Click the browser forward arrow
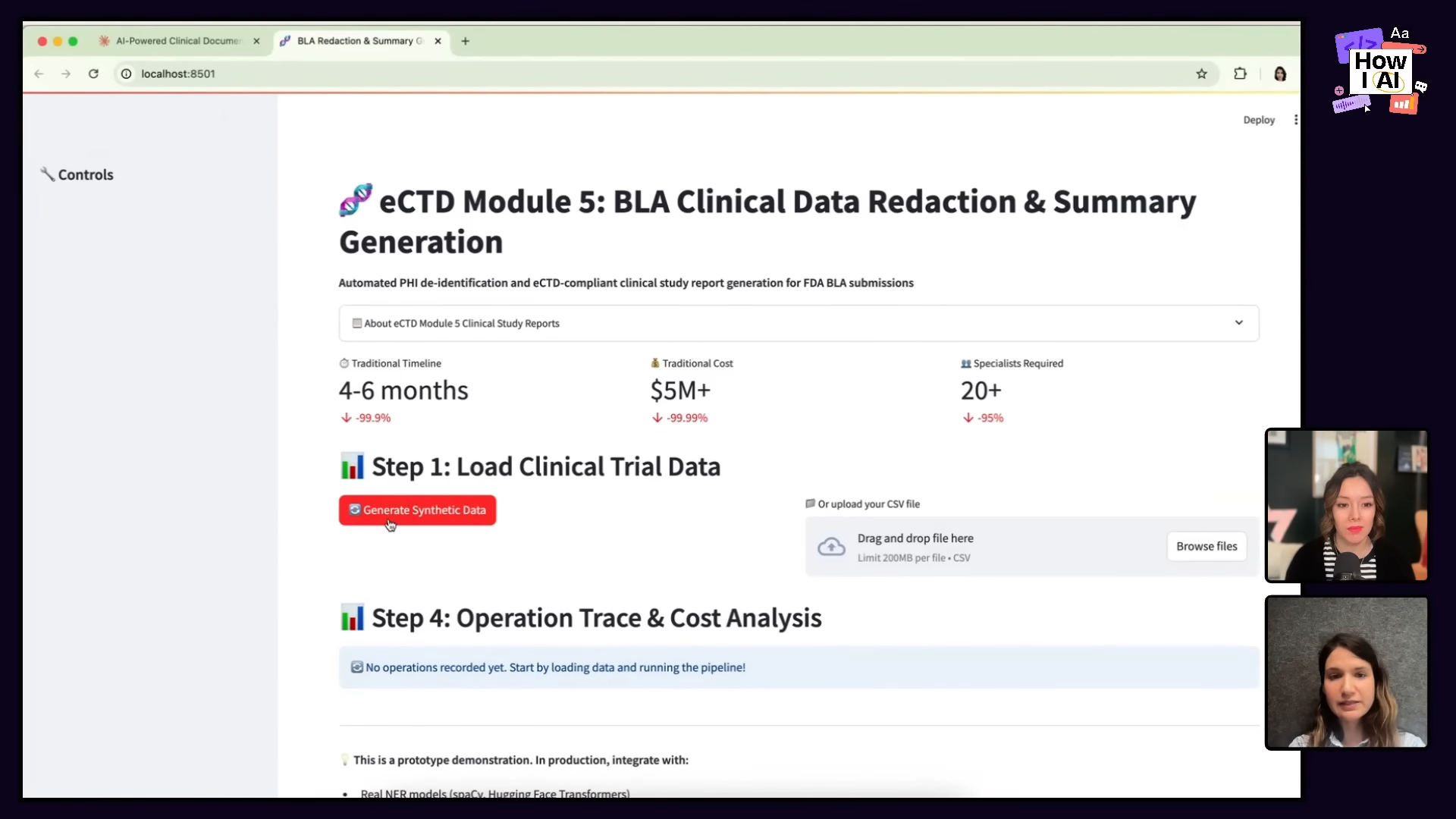The image size is (1456, 819). coord(66,74)
